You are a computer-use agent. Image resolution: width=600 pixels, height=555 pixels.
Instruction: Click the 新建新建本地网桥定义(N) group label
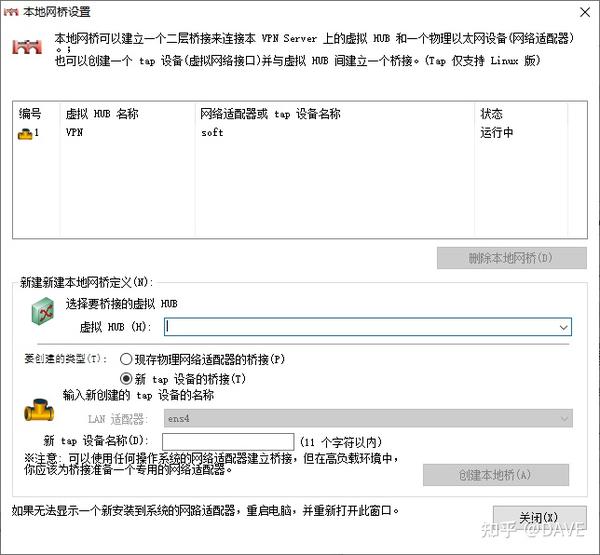pos(86,282)
